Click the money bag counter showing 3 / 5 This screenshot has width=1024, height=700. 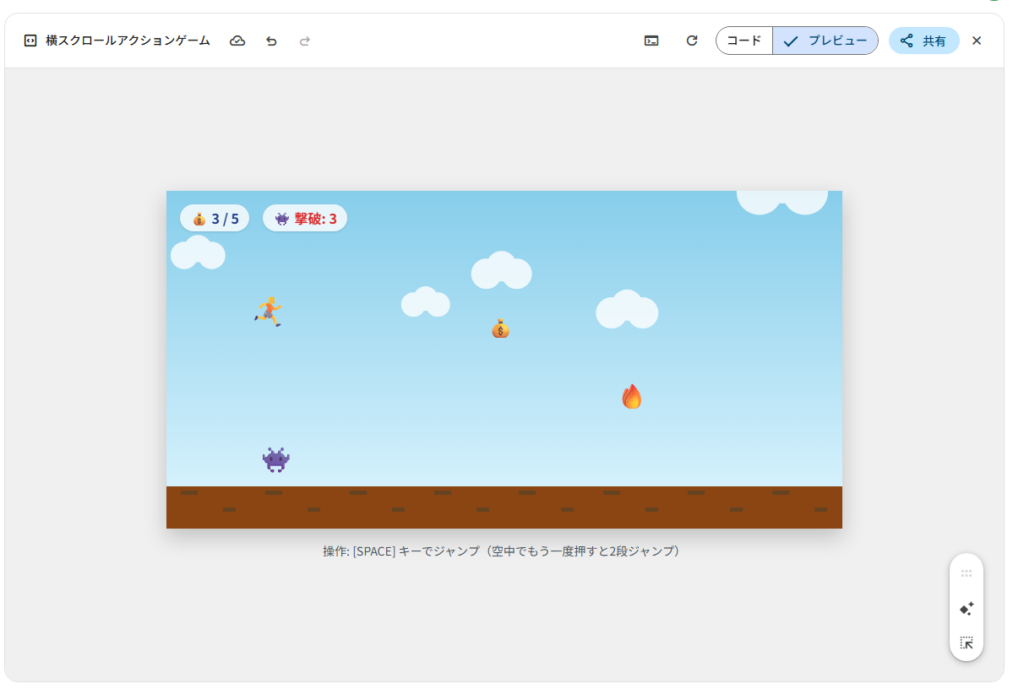coord(215,218)
